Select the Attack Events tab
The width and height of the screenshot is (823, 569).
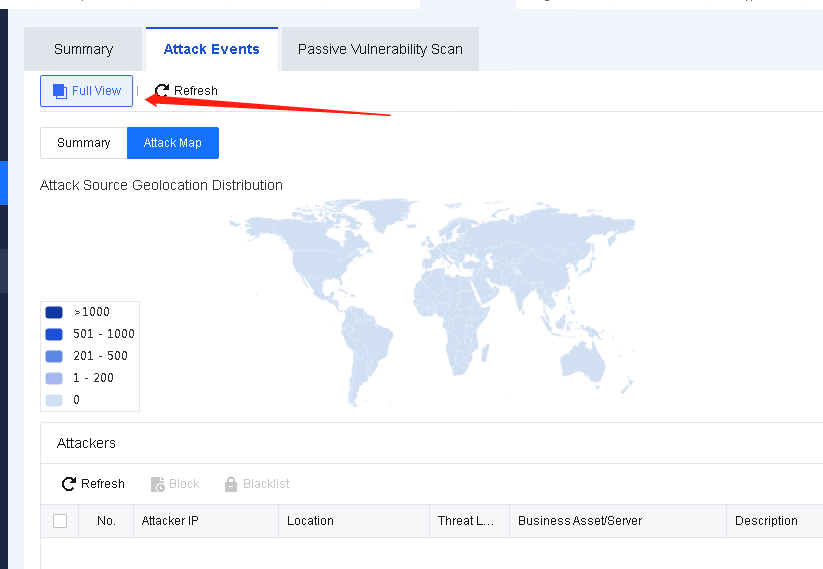click(211, 49)
